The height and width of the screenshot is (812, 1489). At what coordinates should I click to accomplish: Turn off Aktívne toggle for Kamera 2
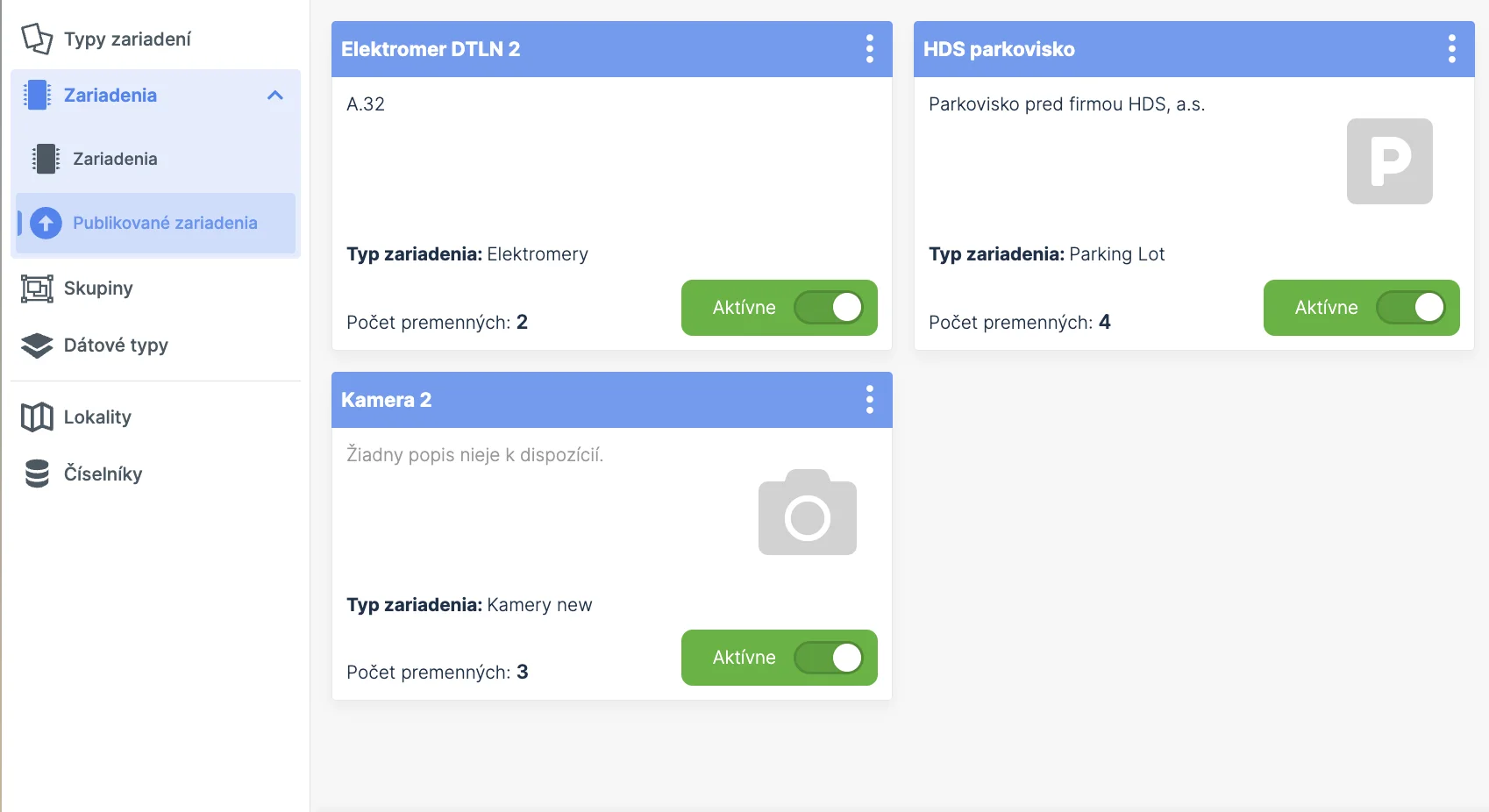[x=829, y=658]
